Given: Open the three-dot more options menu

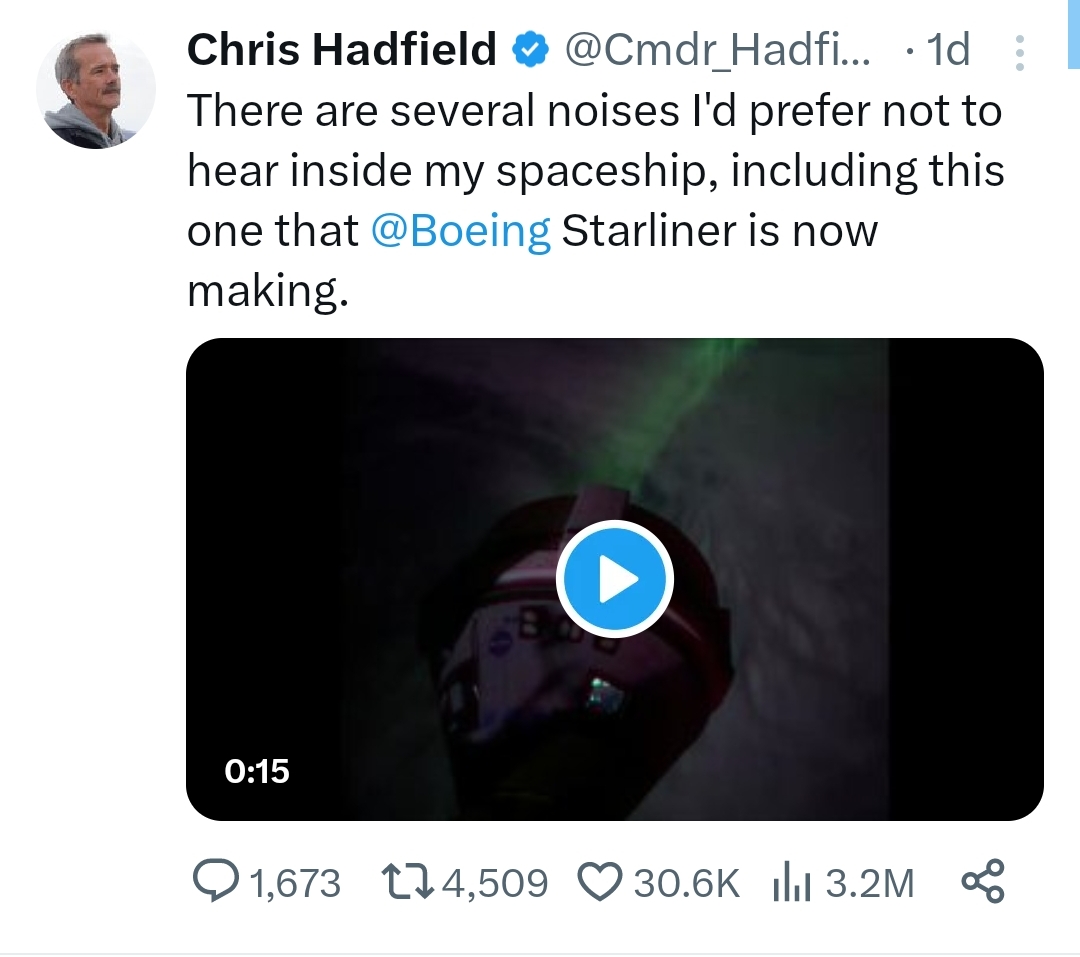Looking at the screenshot, I should pyautogui.click(x=1019, y=53).
